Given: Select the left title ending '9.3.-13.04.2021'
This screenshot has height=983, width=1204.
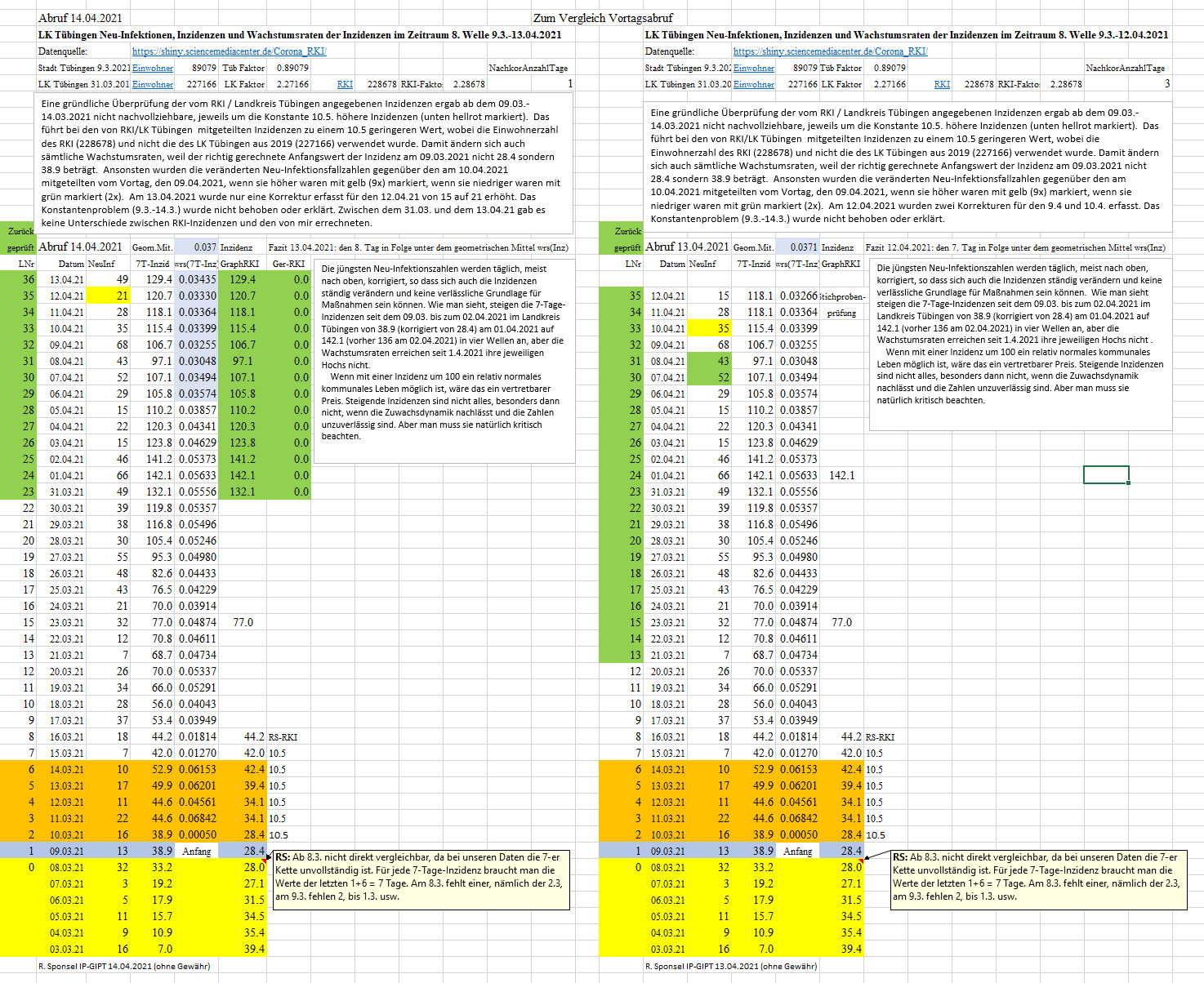Looking at the screenshot, I should 300,35.
